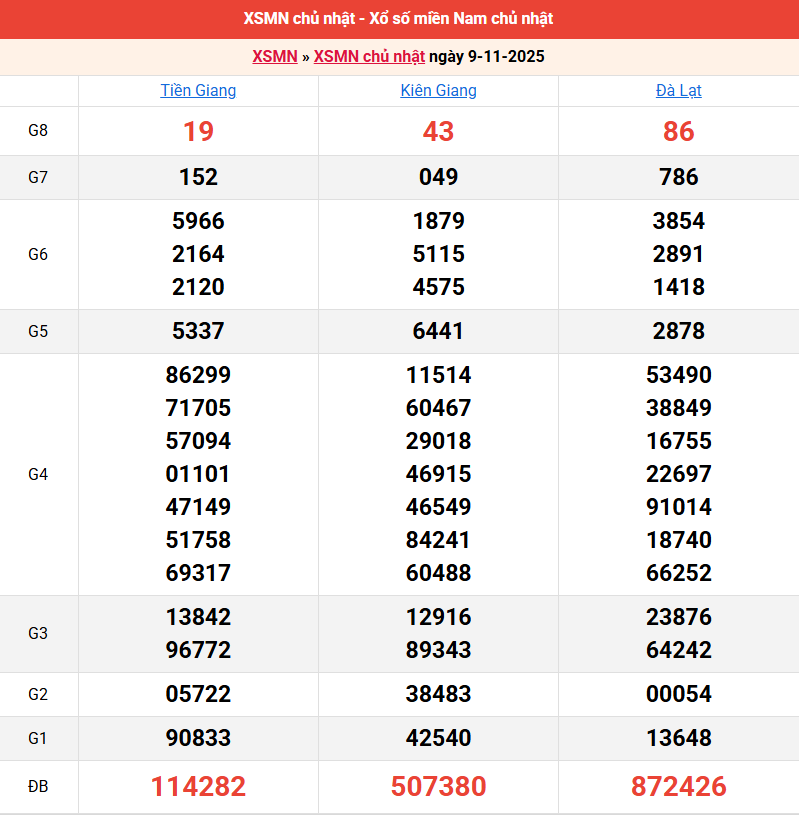
Task: Click the red header title 'XSMN chủ nhật - Xổ số miền Nam chủ nhật'
Action: (398, 19)
